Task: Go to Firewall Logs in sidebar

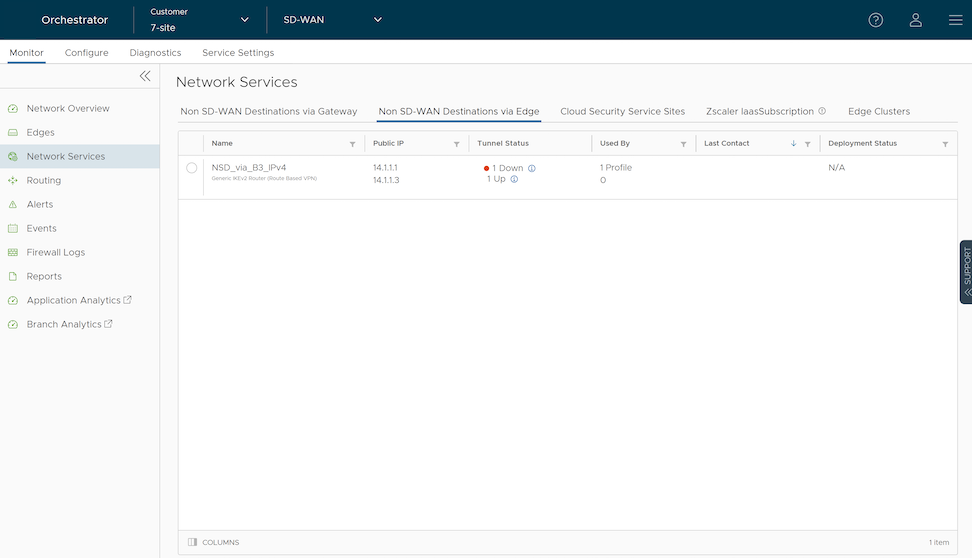Action: tap(56, 252)
